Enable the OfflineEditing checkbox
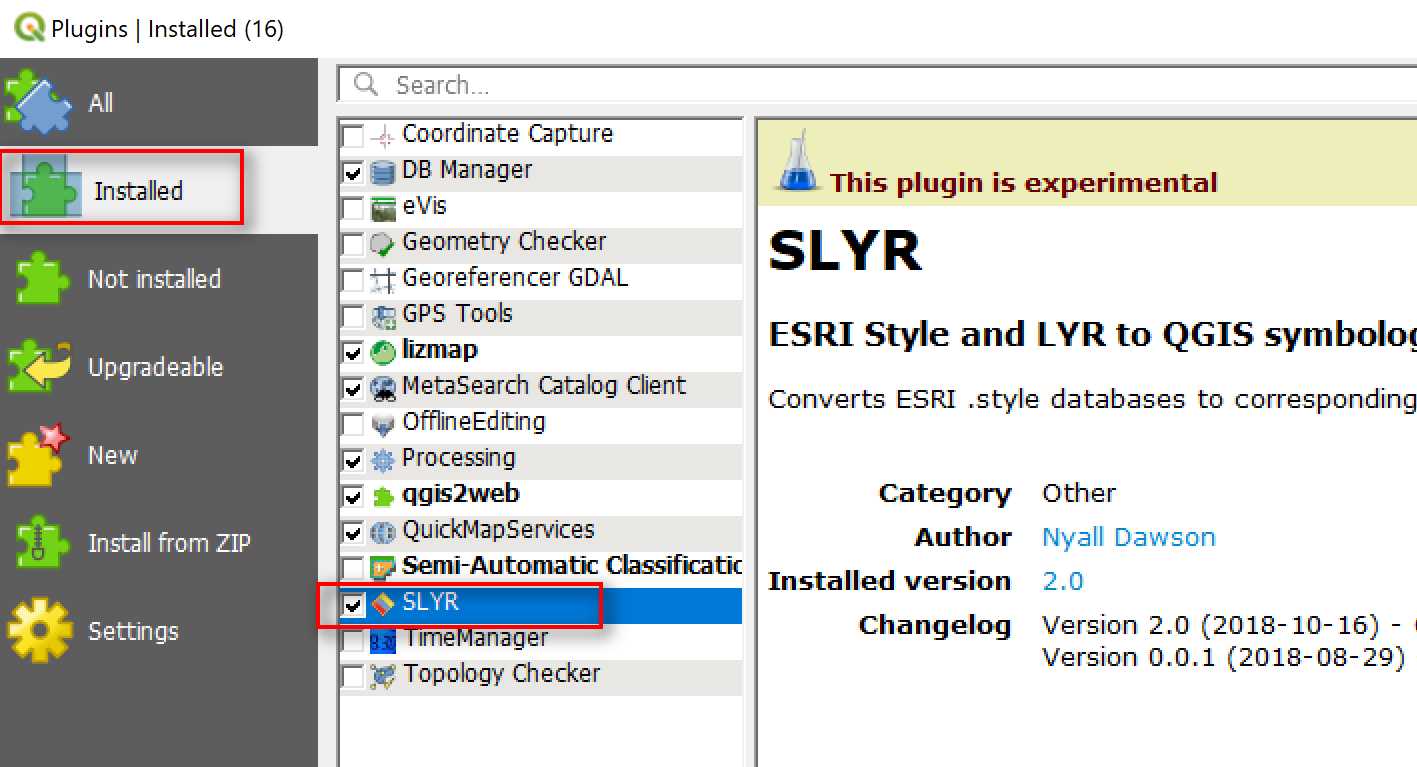The image size is (1417, 767). click(x=353, y=424)
